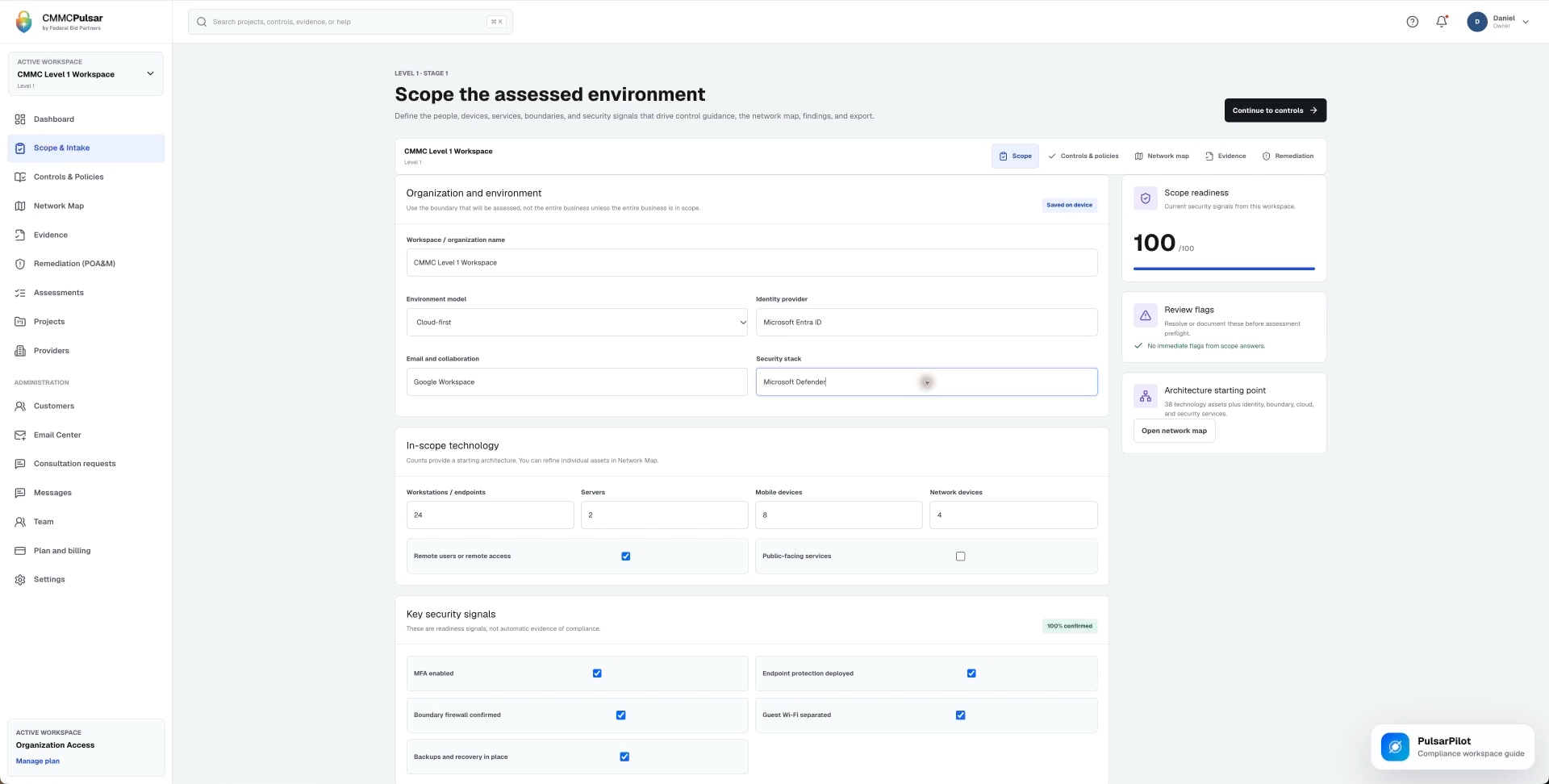Toggle Endpoint protection deployed checkbox

pyautogui.click(x=971, y=673)
